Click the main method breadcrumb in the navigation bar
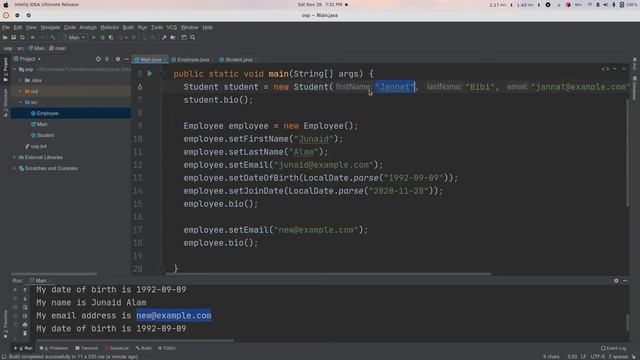Screen dimensions: 640x360 [58, 48]
